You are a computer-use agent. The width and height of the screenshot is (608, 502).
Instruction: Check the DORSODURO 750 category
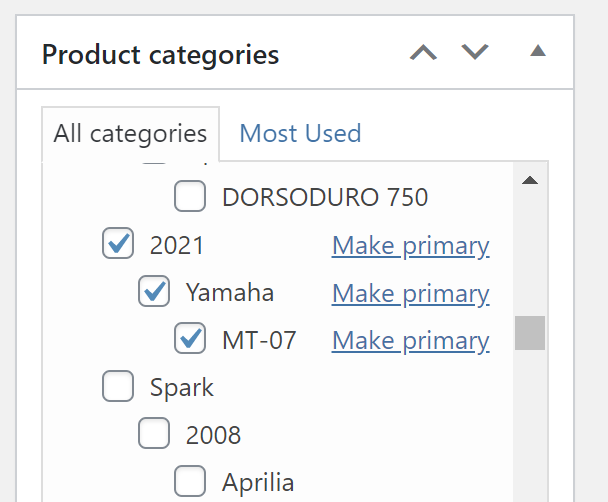point(190,197)
